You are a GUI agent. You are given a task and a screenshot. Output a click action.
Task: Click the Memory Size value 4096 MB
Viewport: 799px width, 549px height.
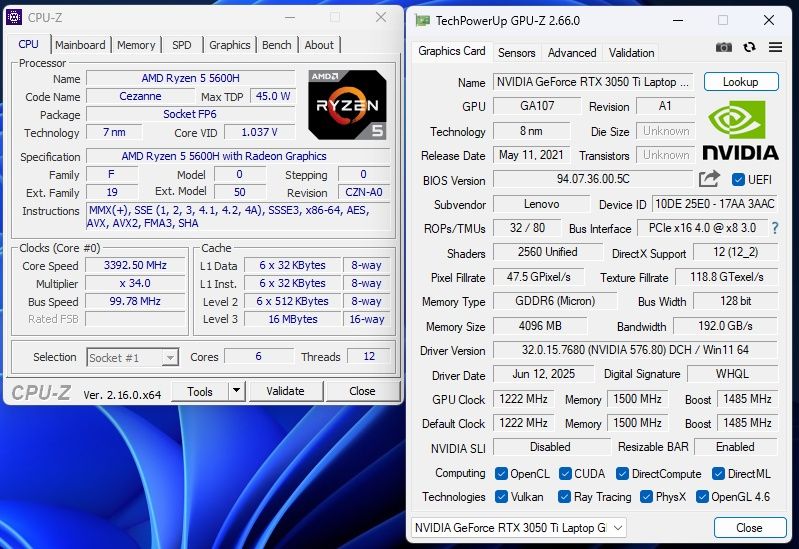tap(540, 325)
